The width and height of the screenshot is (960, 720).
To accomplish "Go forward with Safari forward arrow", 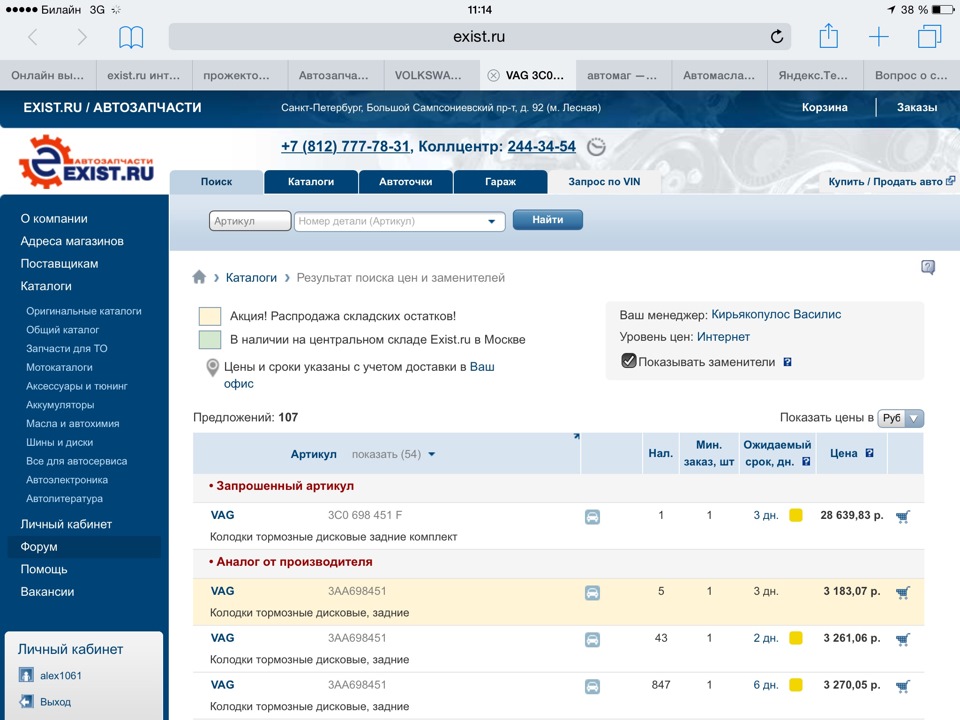I will coord(81,37).
